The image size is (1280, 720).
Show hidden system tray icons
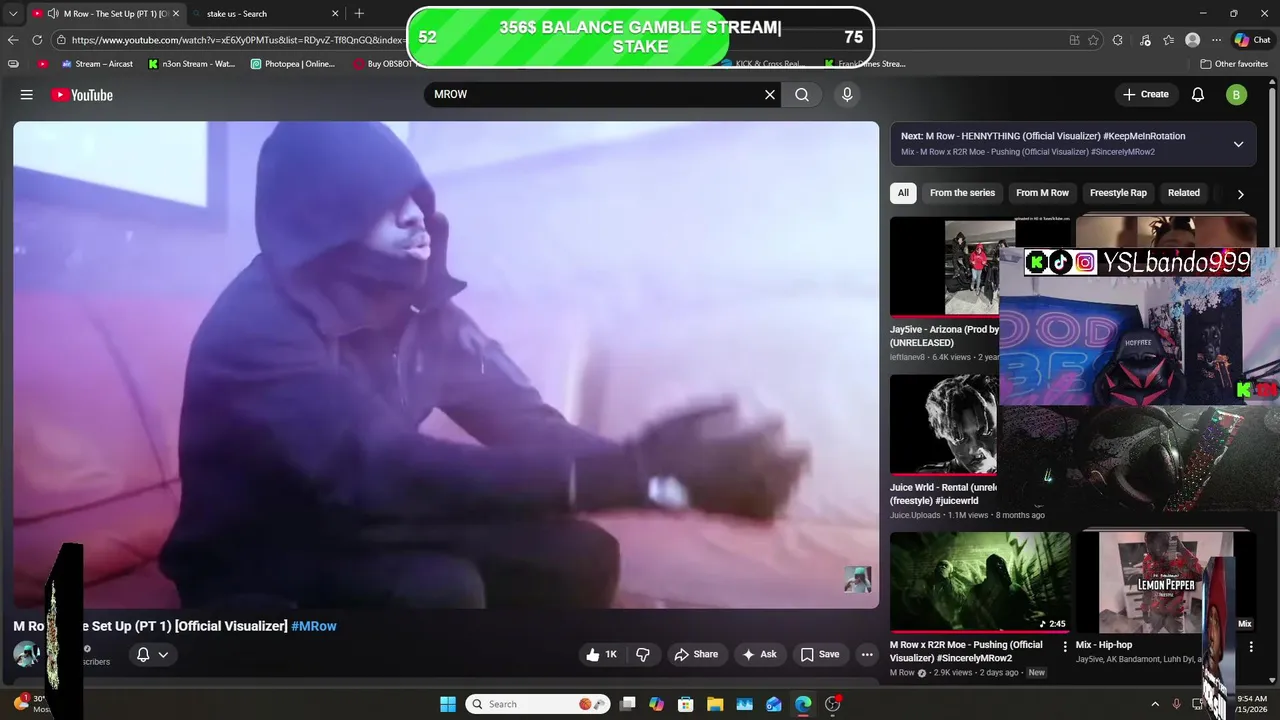[1155, 704]
